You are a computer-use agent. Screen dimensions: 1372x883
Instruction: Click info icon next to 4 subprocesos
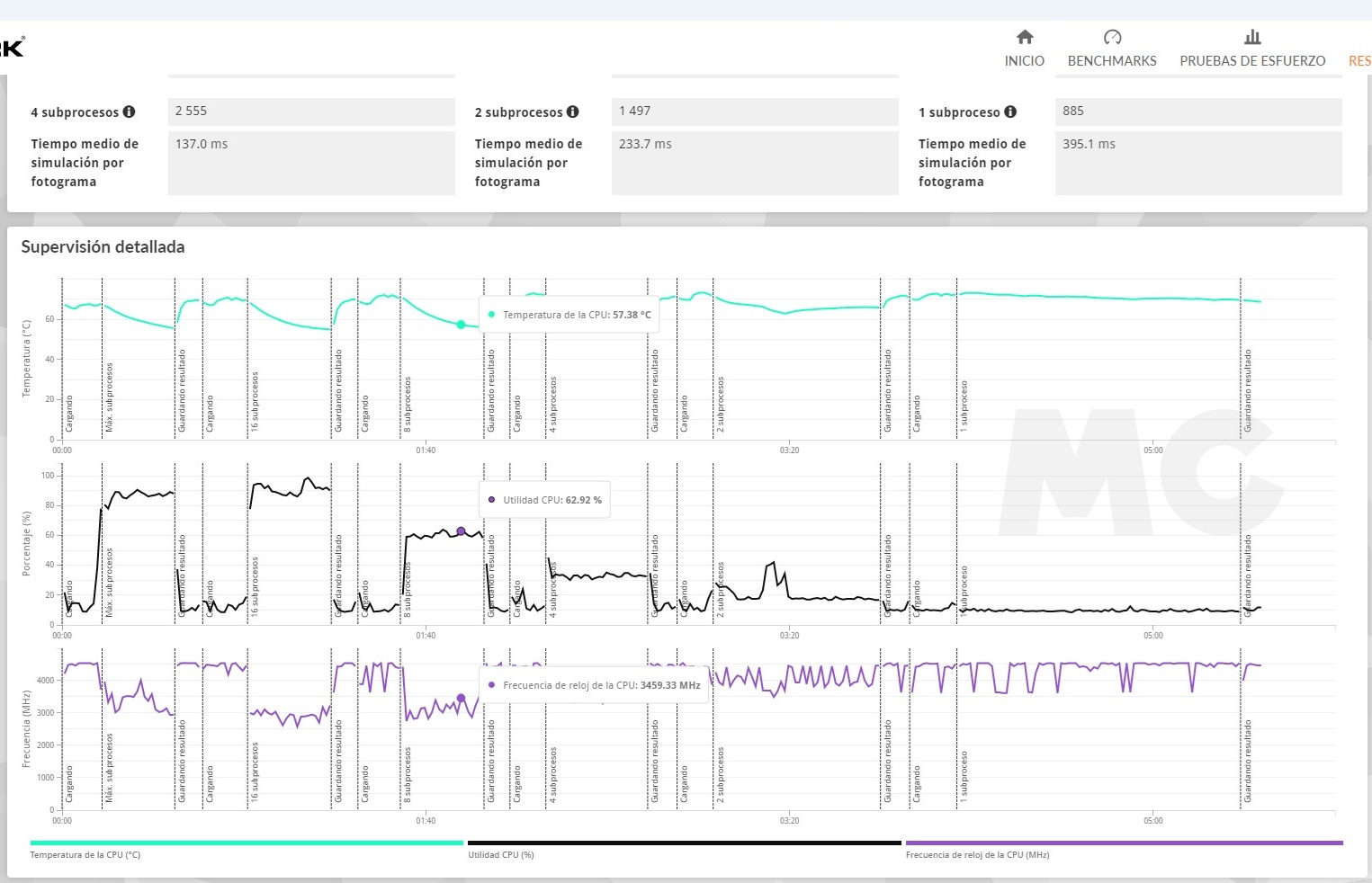coord(130,112)
